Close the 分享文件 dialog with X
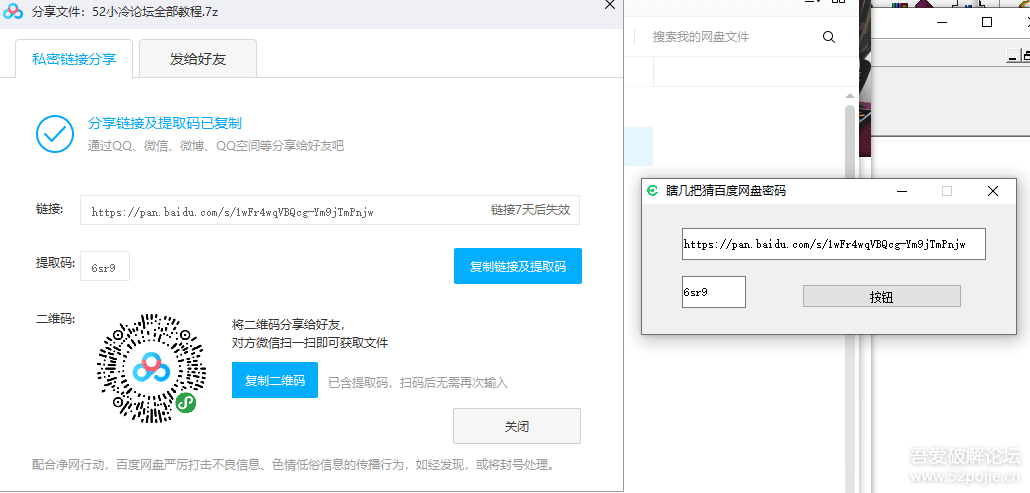The height and width of the screenshot is (493, 1030). [610, 5]
